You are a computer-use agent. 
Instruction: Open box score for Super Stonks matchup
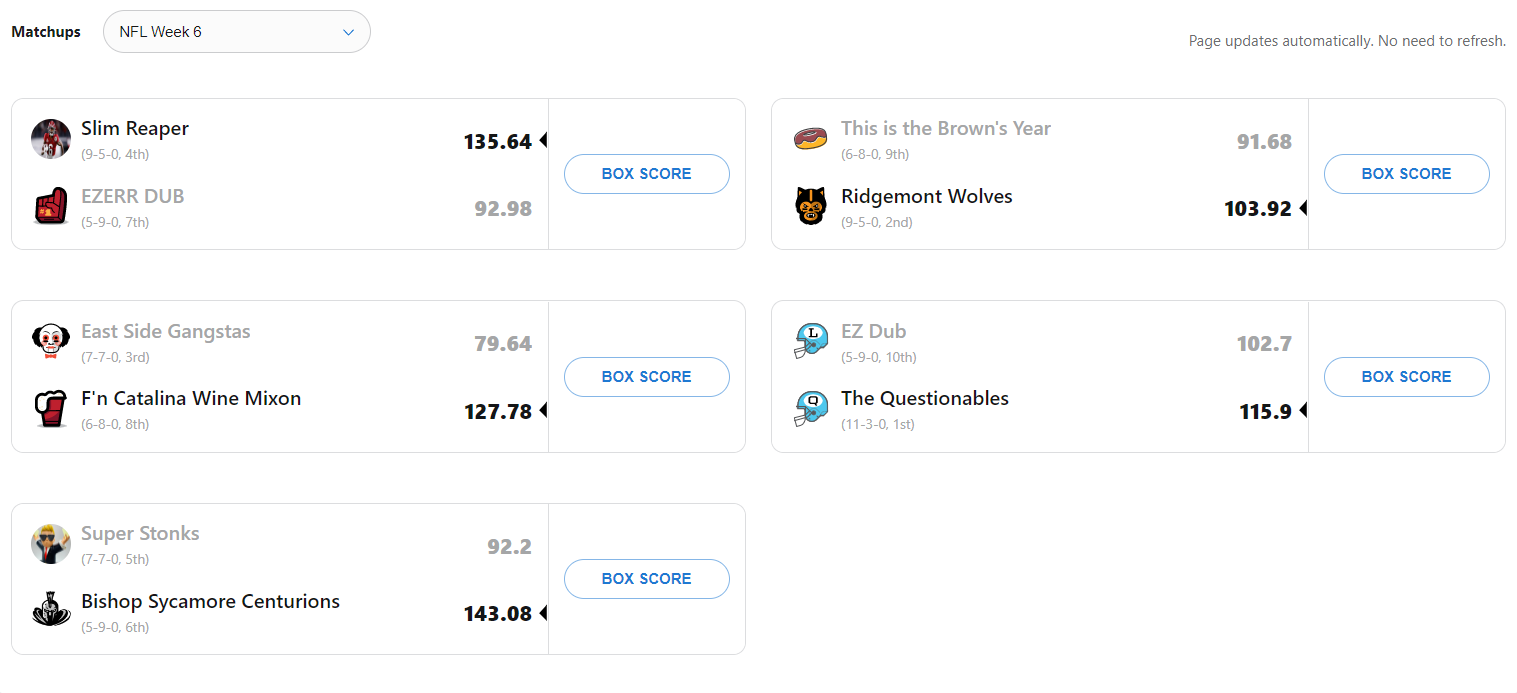[646, 579]
